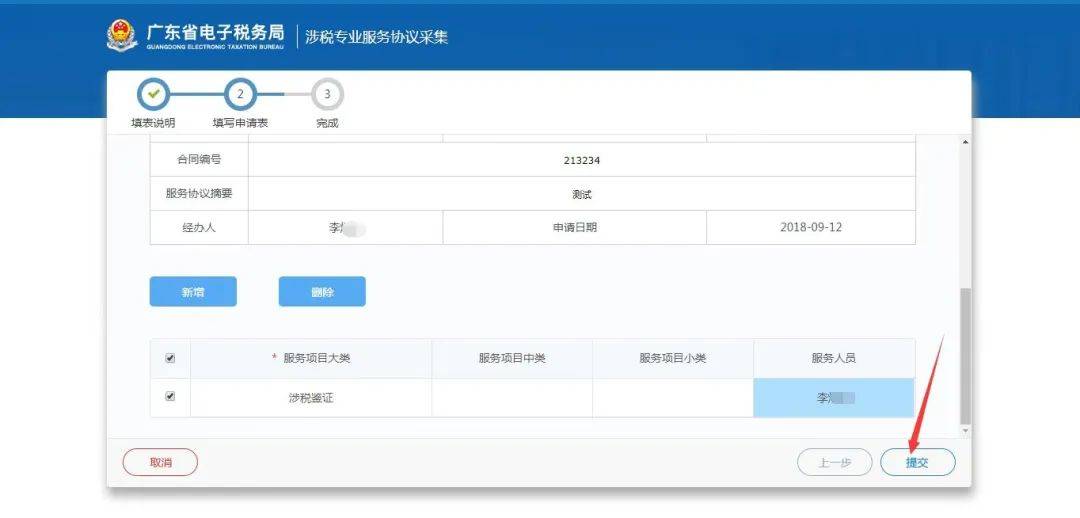This screenshot has width=1080, height=518.
Task: Open the 服务项目中类 cell dropdown
Action: [512, 397]
